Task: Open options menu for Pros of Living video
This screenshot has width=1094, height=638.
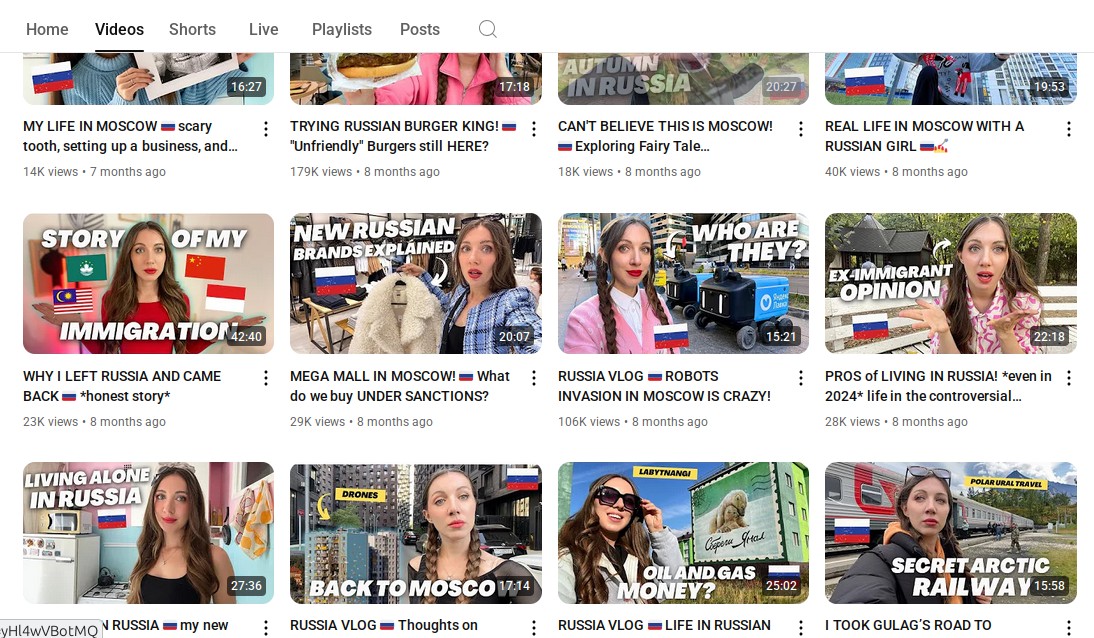Action: click(x=1069, y=378)
